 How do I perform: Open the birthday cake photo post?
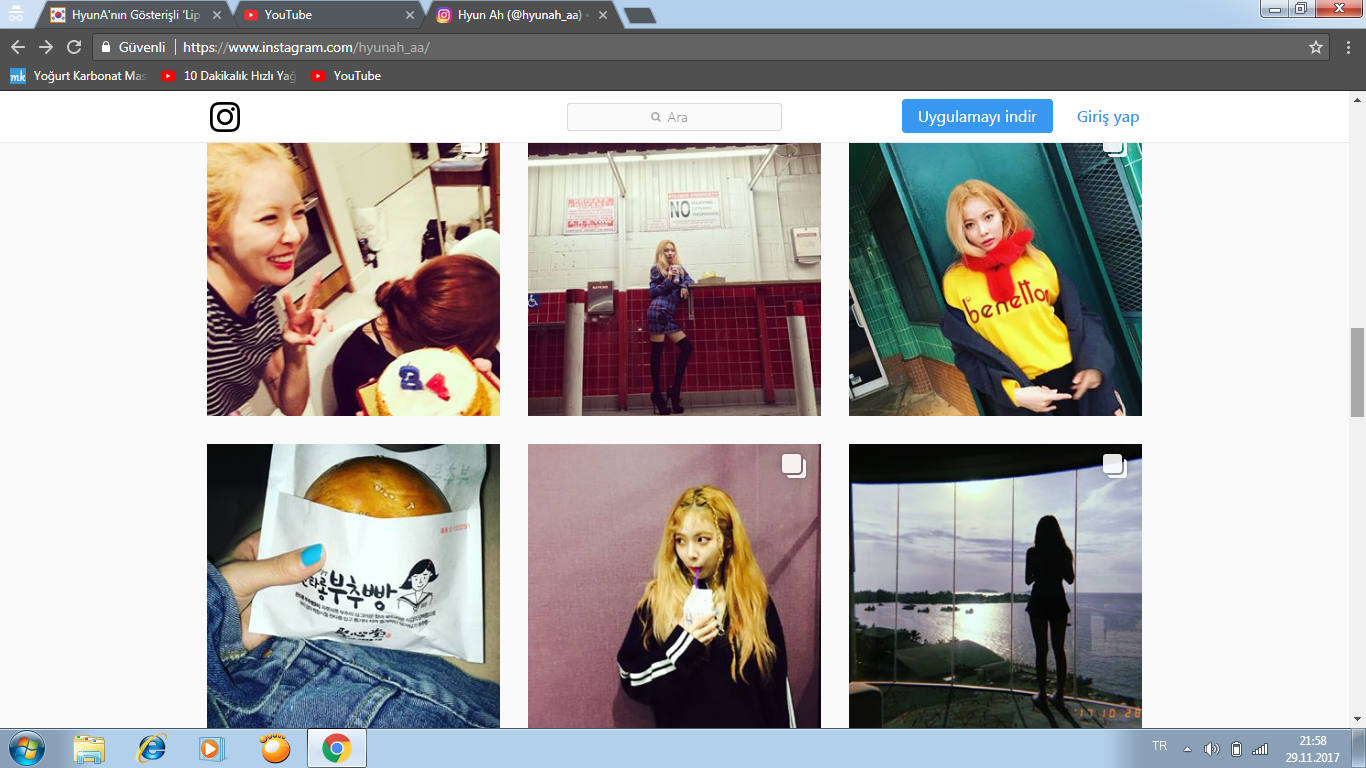coord(353,279)
